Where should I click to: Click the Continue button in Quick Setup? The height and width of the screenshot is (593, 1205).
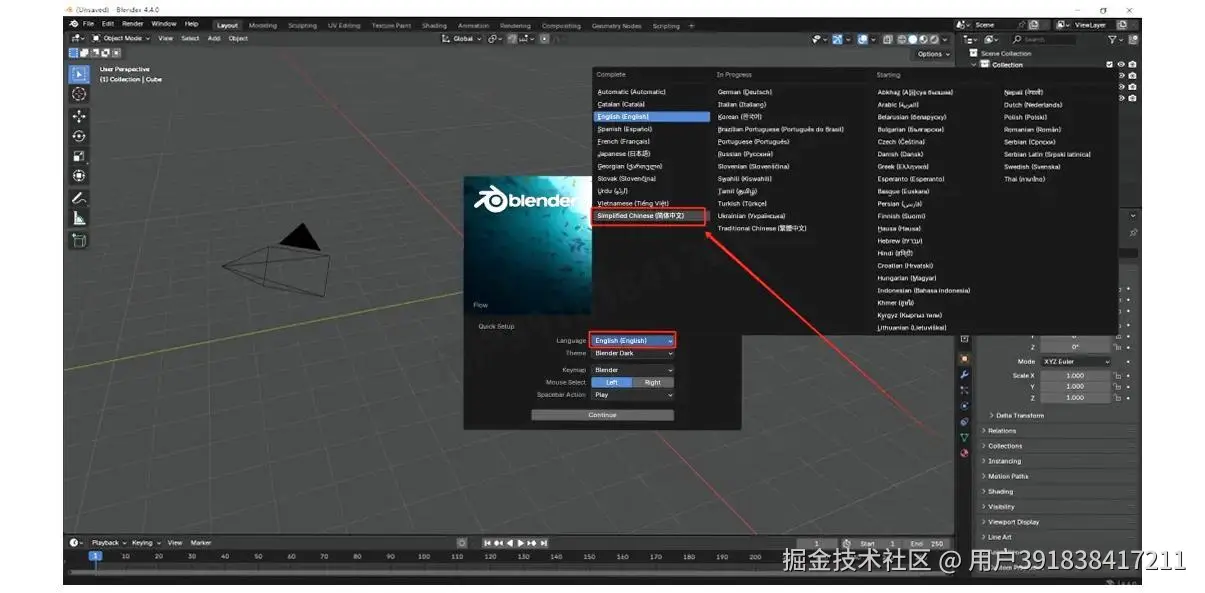pos(602,415)
